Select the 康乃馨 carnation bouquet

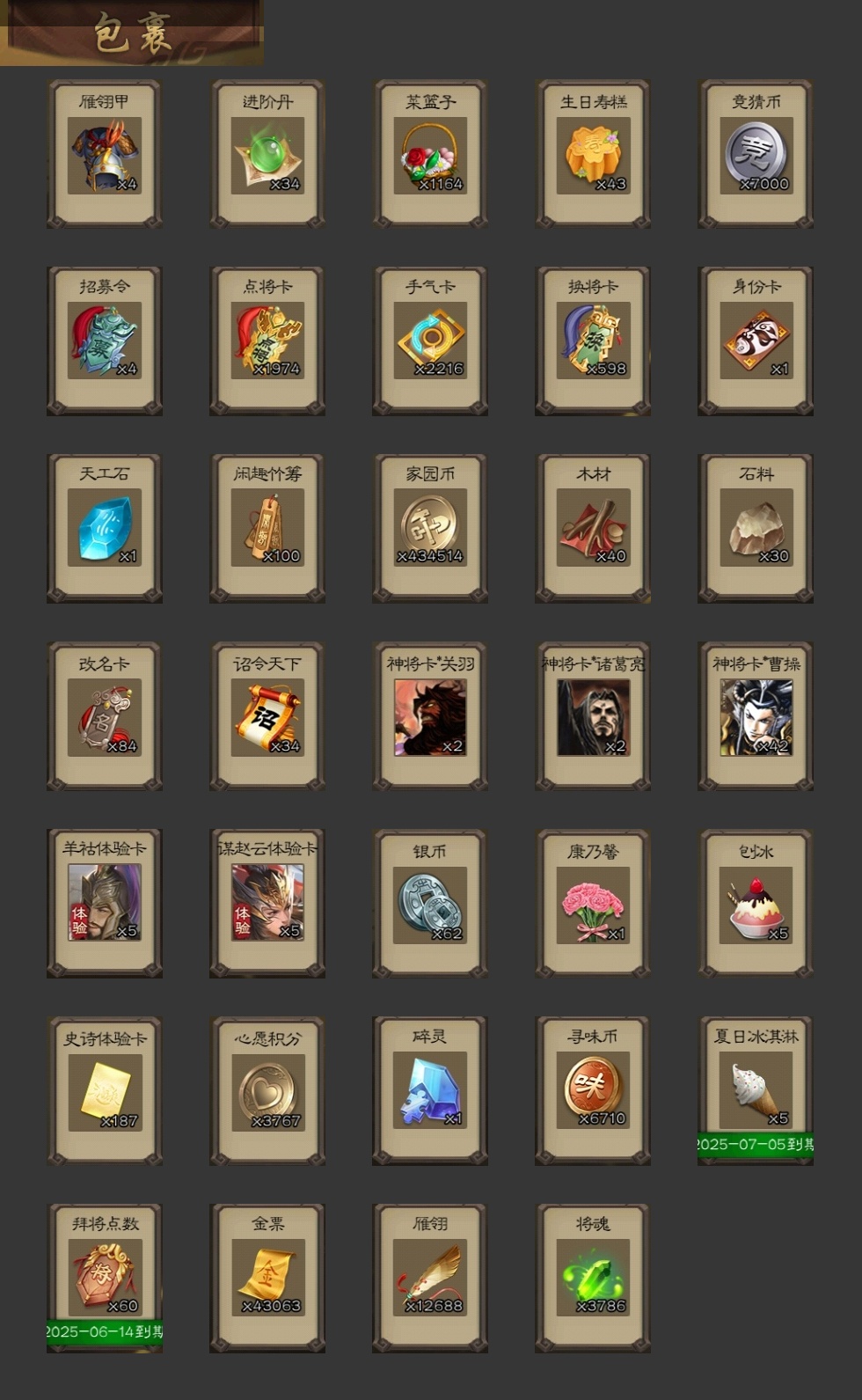(593, 904)
